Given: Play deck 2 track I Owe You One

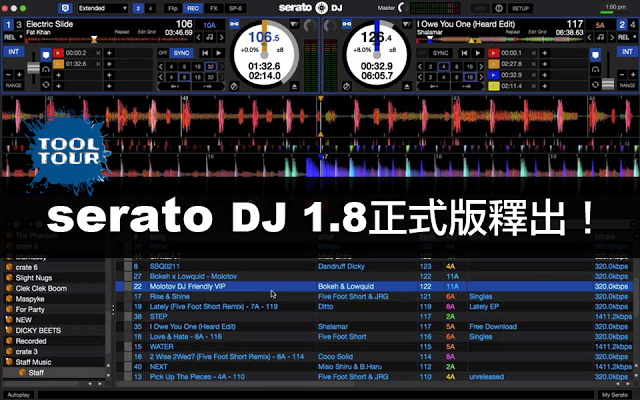Looking at the screenshot, I should coord(478,53).
